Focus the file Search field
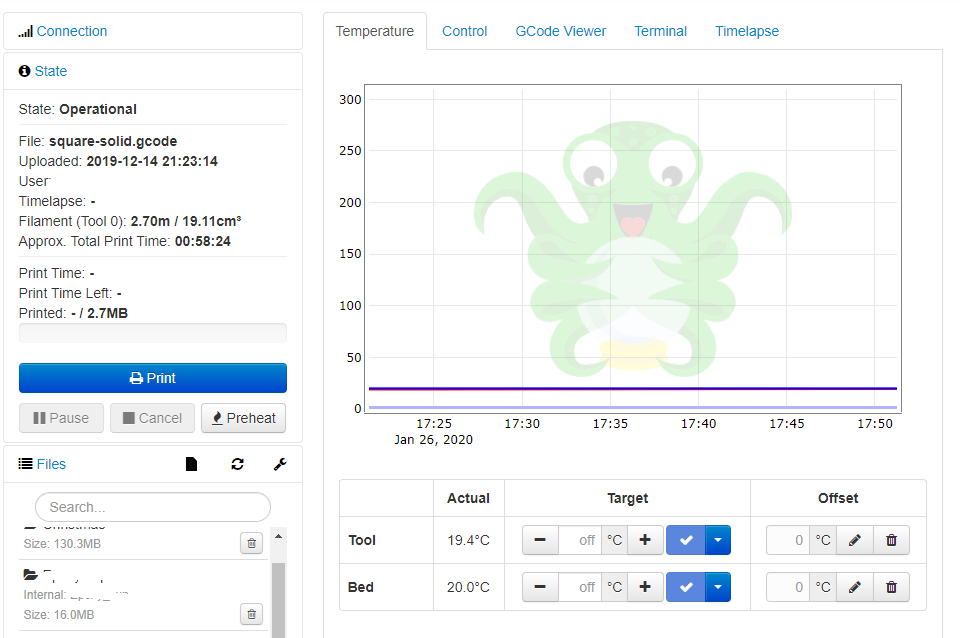Viewport: 960px width, 638px height. pos(153,507)
